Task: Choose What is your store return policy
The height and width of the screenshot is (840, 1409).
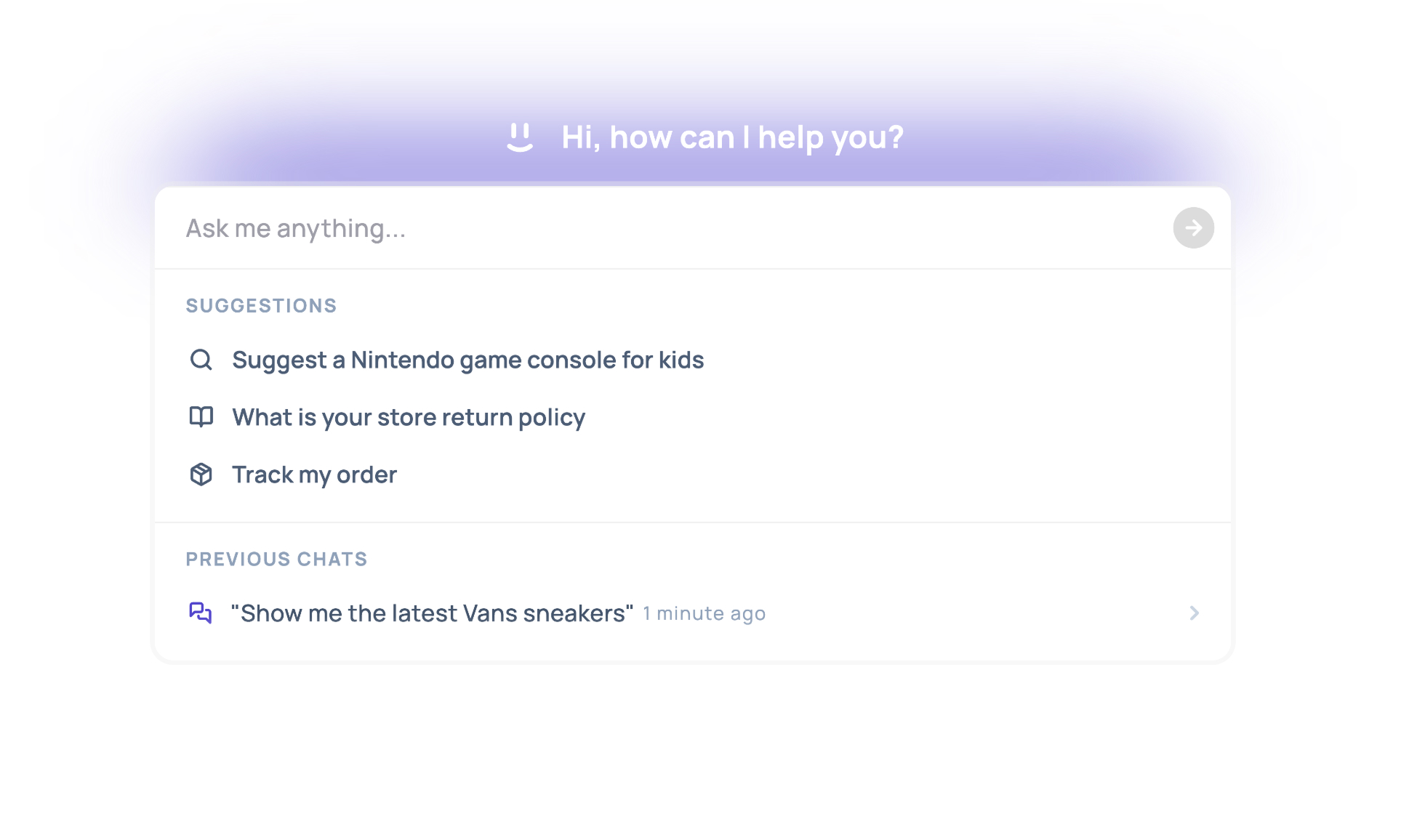Action: (x=408, y=417)
